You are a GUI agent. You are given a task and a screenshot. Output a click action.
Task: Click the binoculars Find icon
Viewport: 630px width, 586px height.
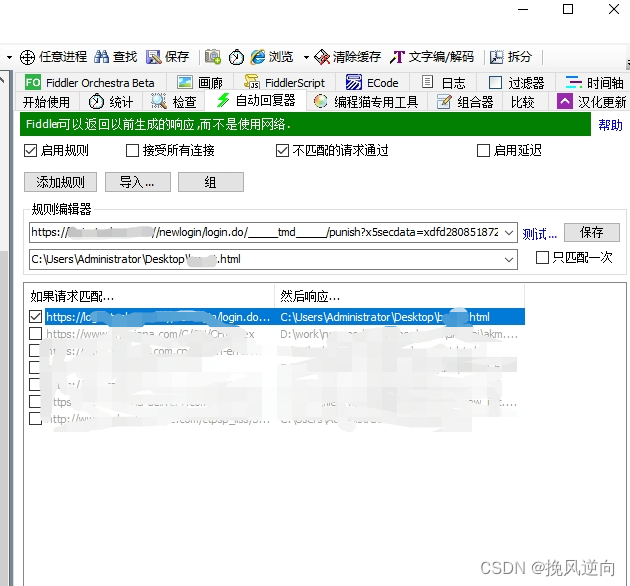tap(101, 57)
